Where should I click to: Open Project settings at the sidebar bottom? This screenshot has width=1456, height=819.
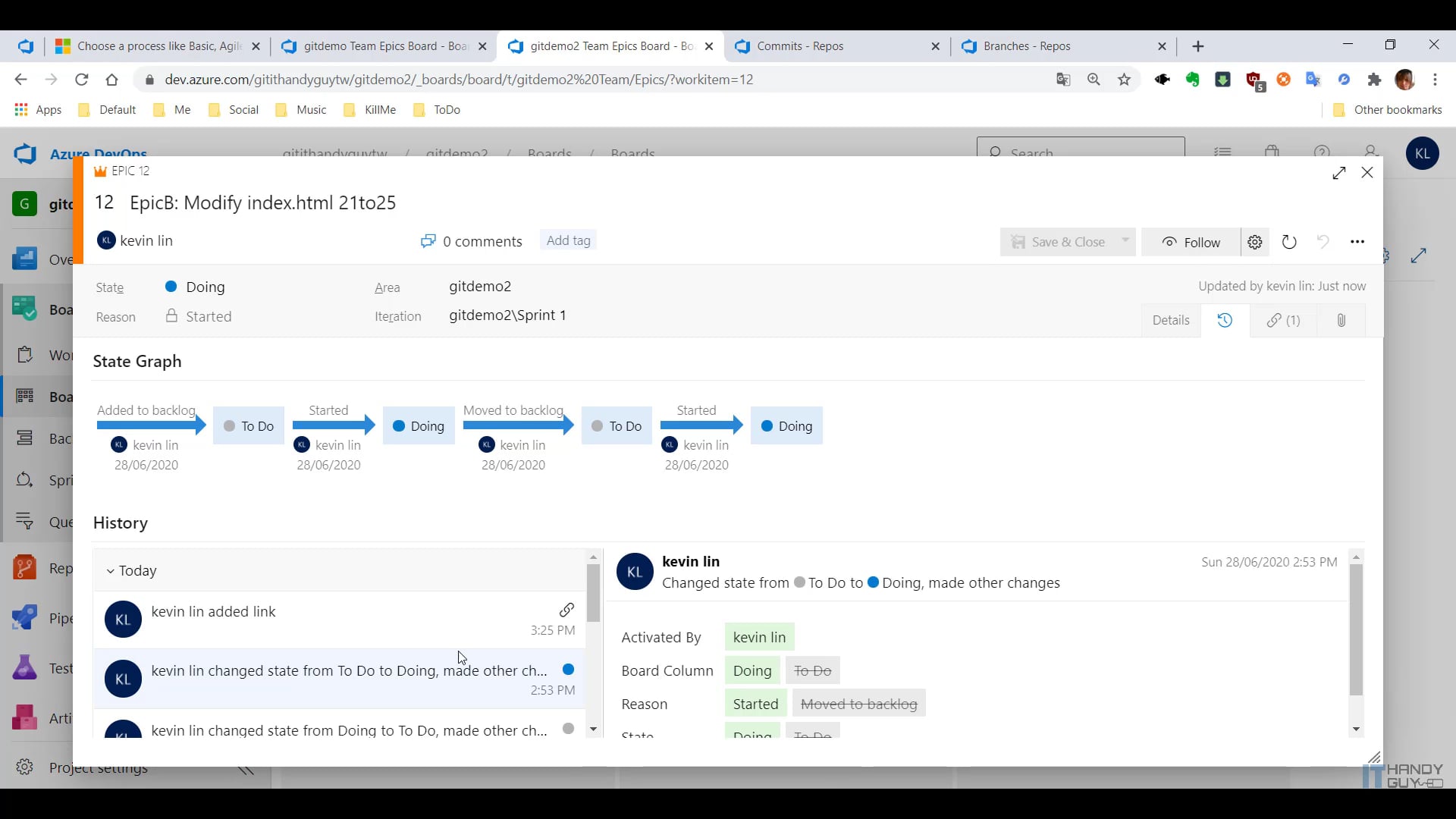tap(97, 767)
